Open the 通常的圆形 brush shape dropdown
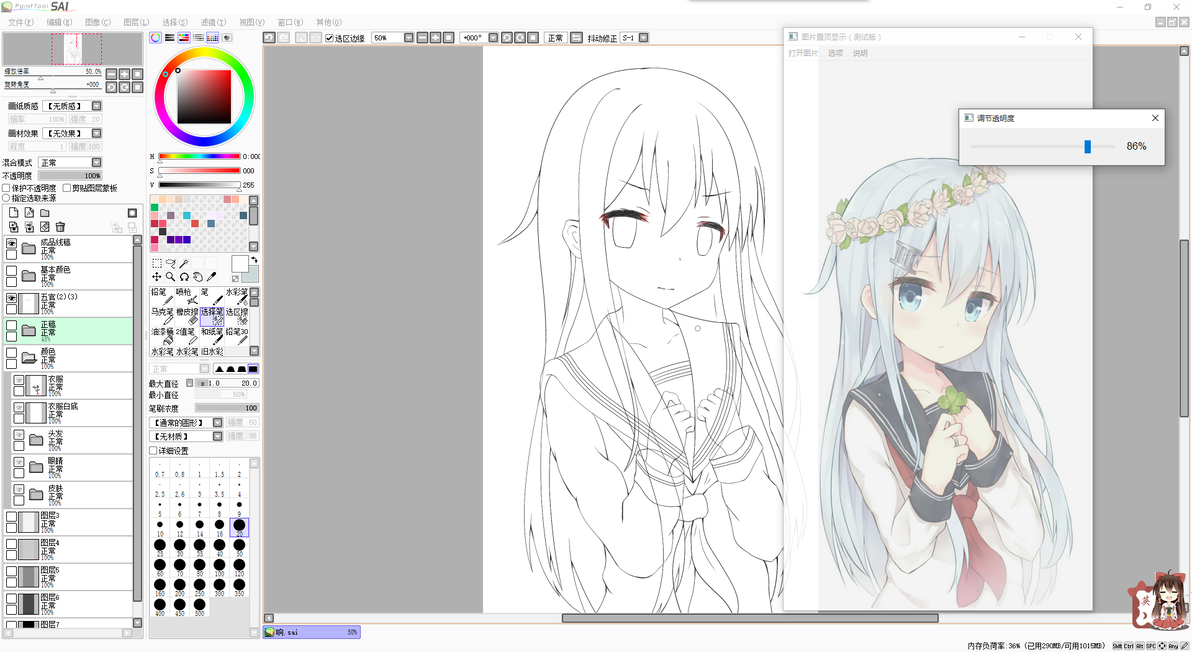1192x652 pixels. click(x=217, y=423)
